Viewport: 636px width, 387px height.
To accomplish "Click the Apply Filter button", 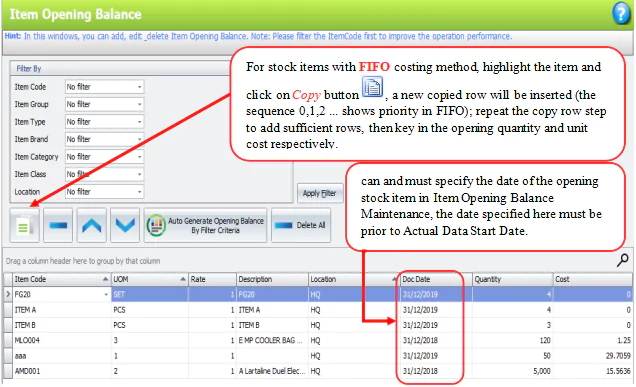I will coord(320,194).
